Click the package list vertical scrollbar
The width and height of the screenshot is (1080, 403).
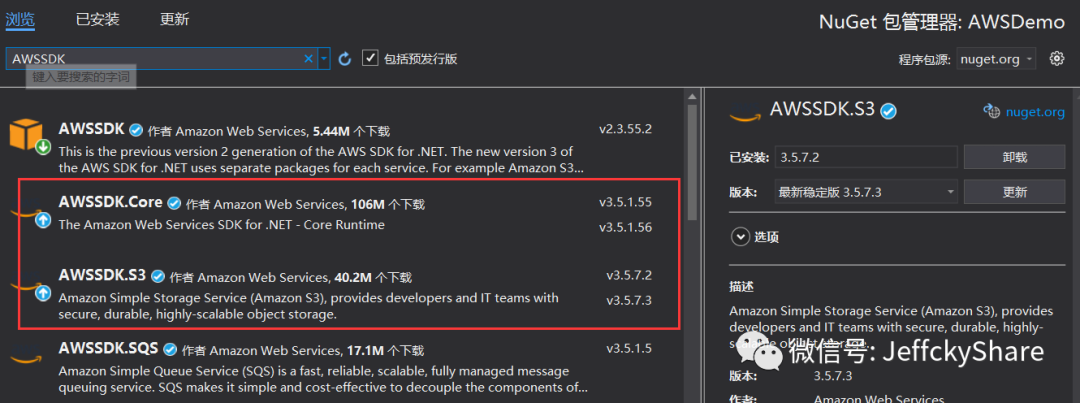(x=692, y=162)
